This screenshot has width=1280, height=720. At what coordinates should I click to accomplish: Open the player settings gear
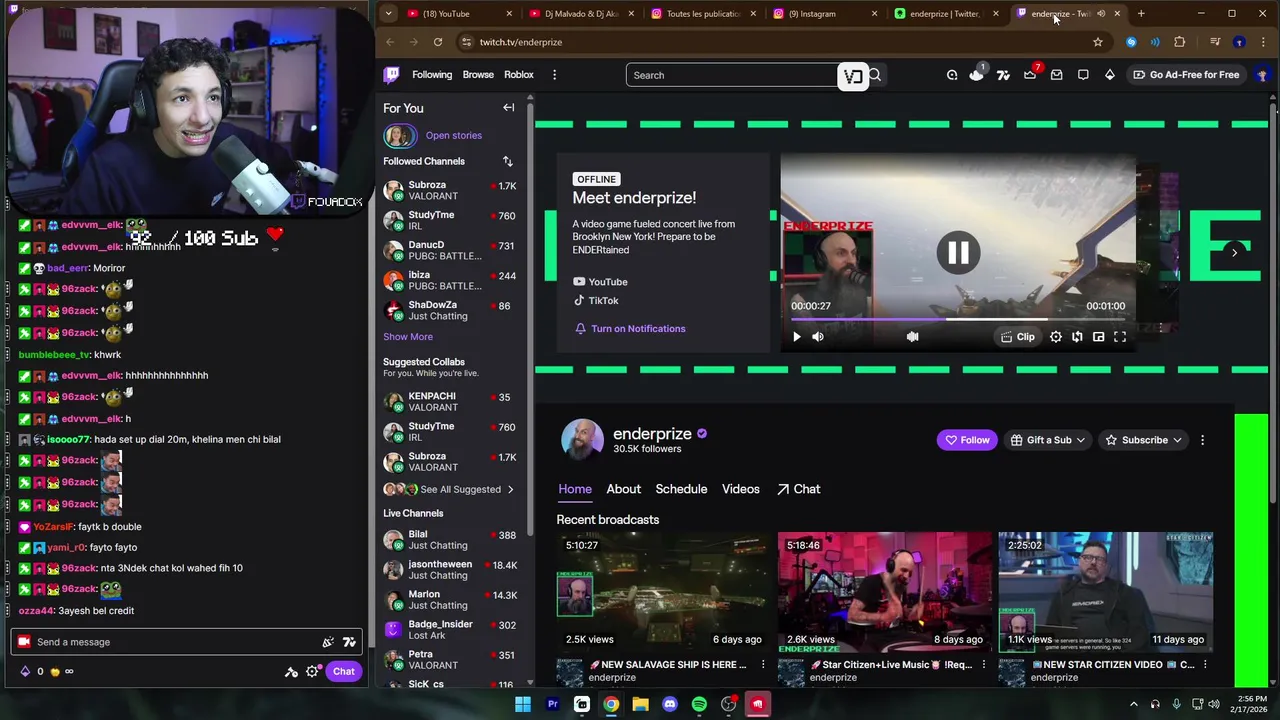point(1056,337)
